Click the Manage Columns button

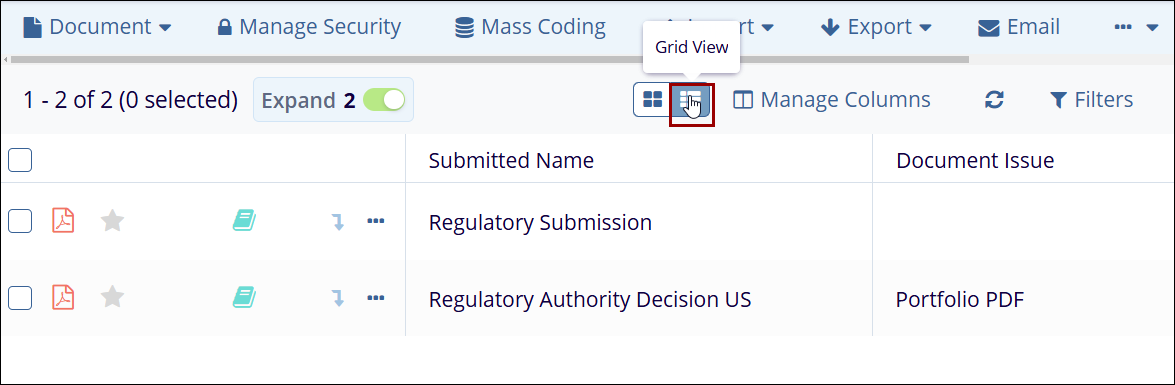point(832,100)
